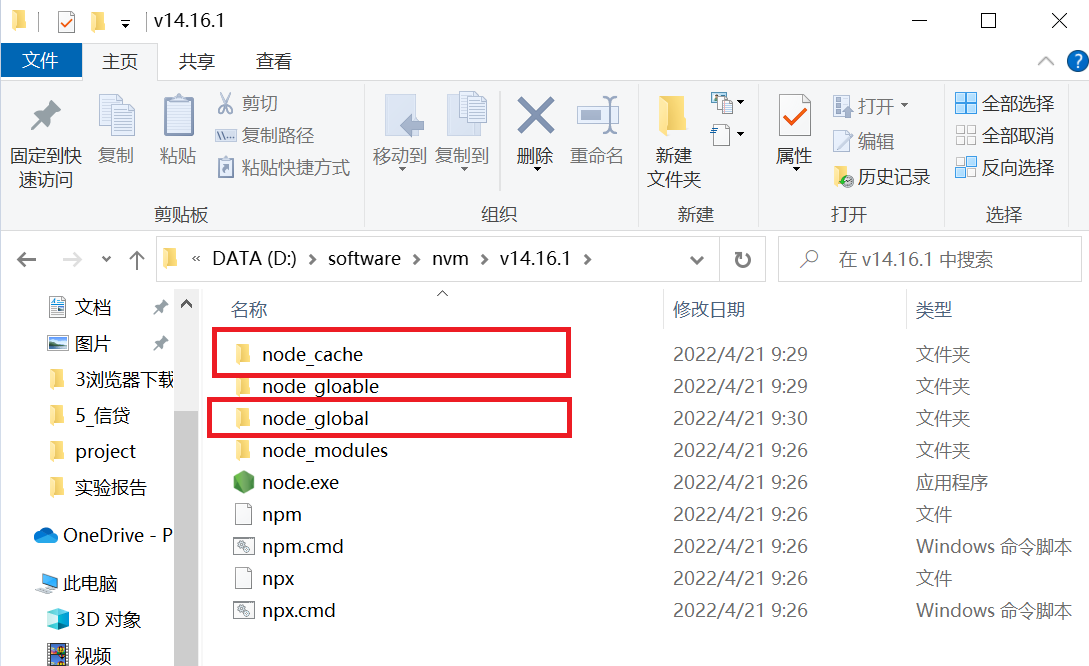Open the project folder in sidebar

point(105,451)
